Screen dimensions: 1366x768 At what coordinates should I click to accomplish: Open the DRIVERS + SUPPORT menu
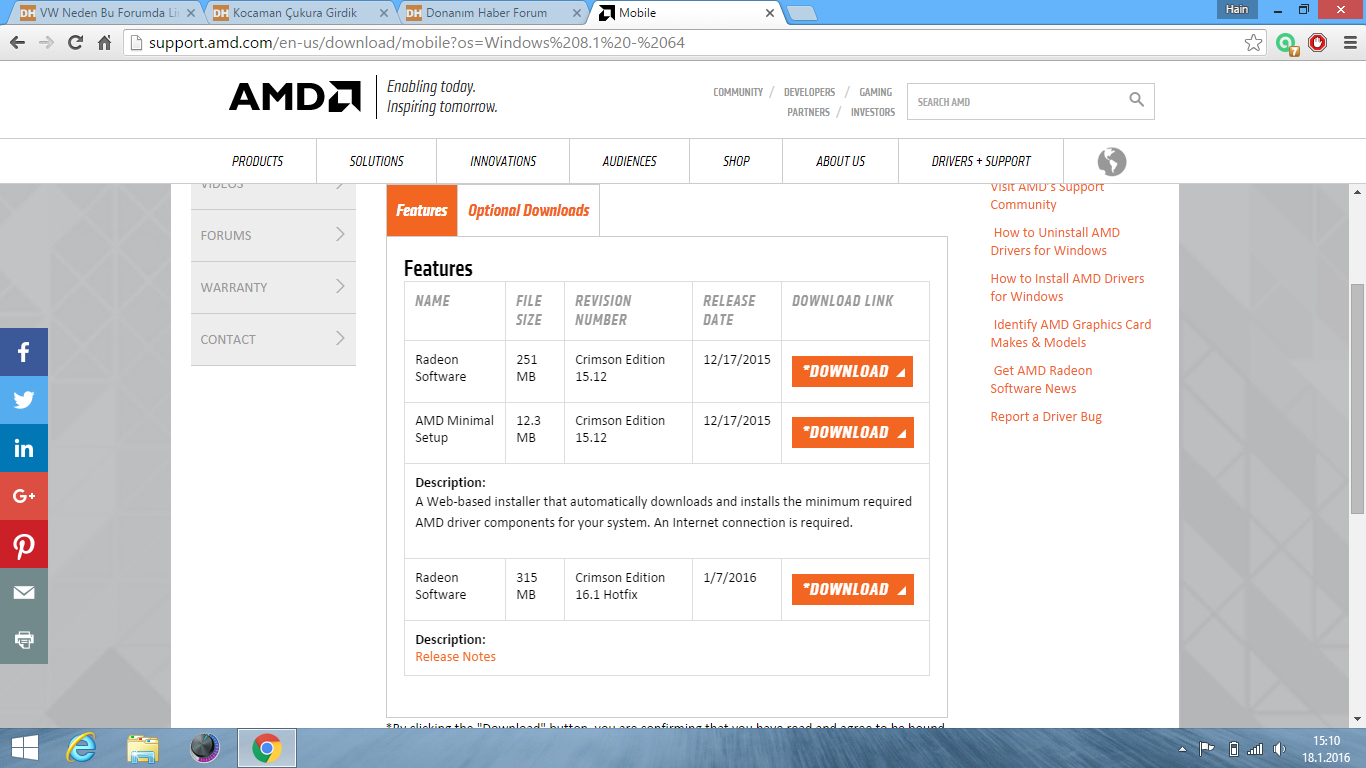click(x=981, y=161)
